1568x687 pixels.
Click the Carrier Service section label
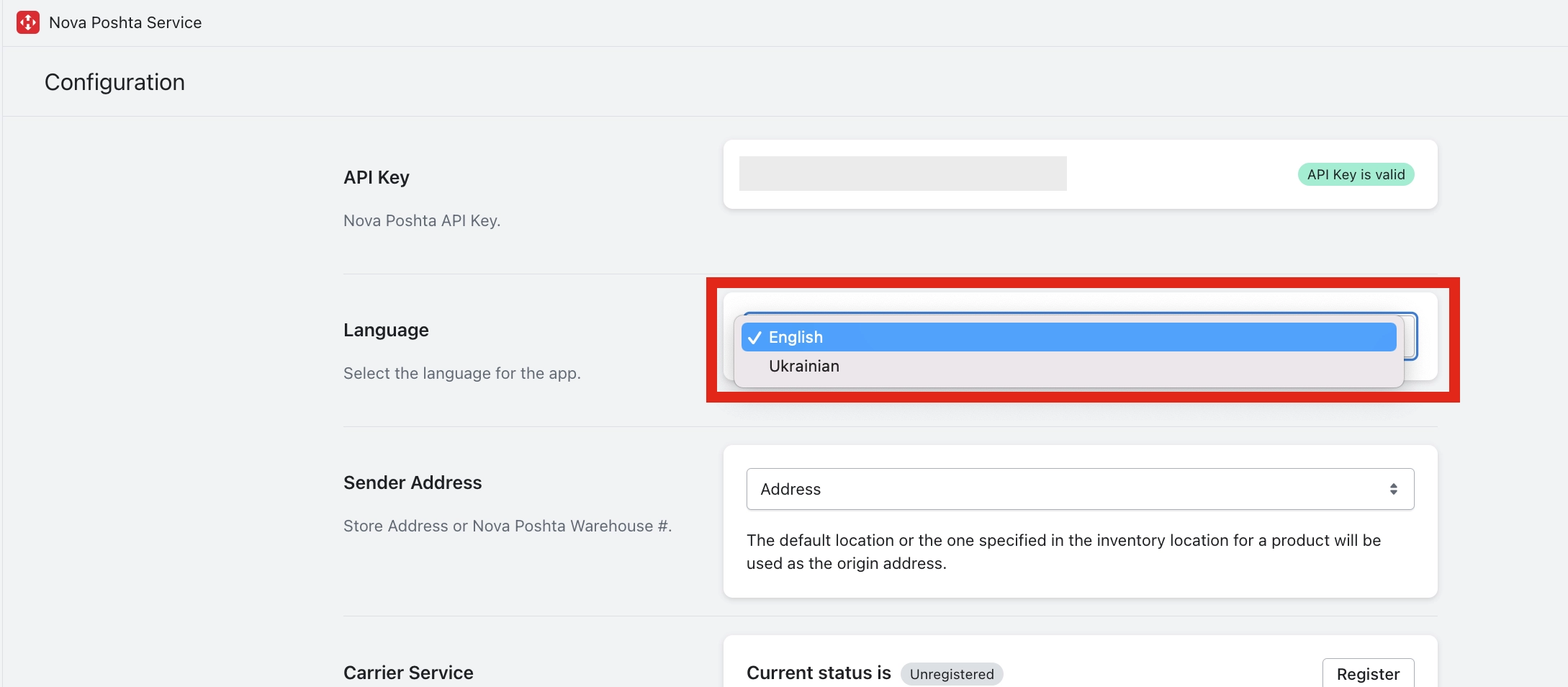[408, 673]
